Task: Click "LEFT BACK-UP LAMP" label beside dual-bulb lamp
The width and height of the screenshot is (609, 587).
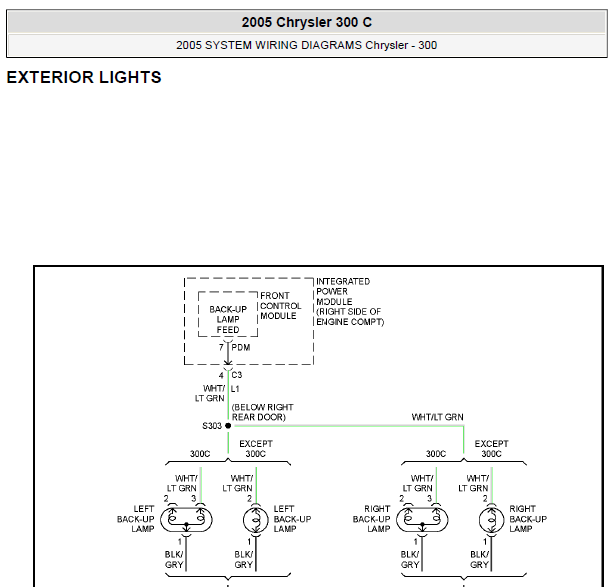Action: [136, 519]
